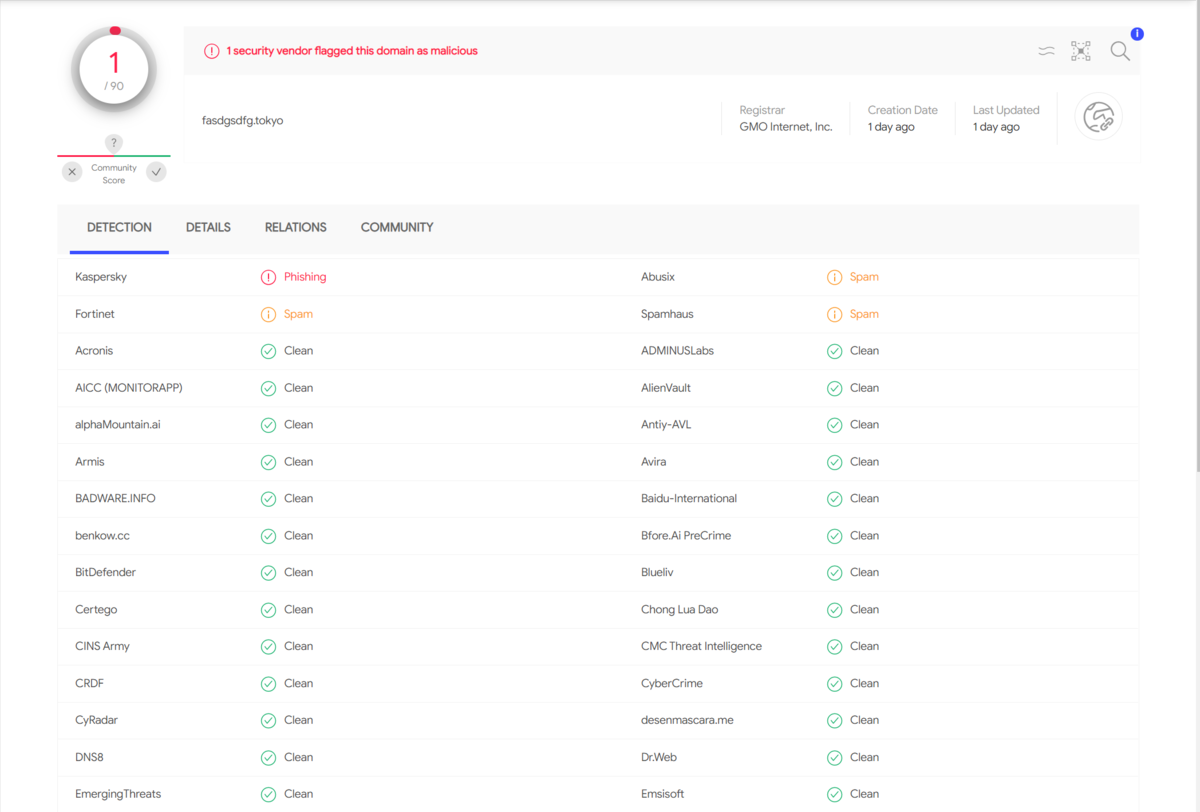Click AlienVault clean check icon

click(834, 388)
